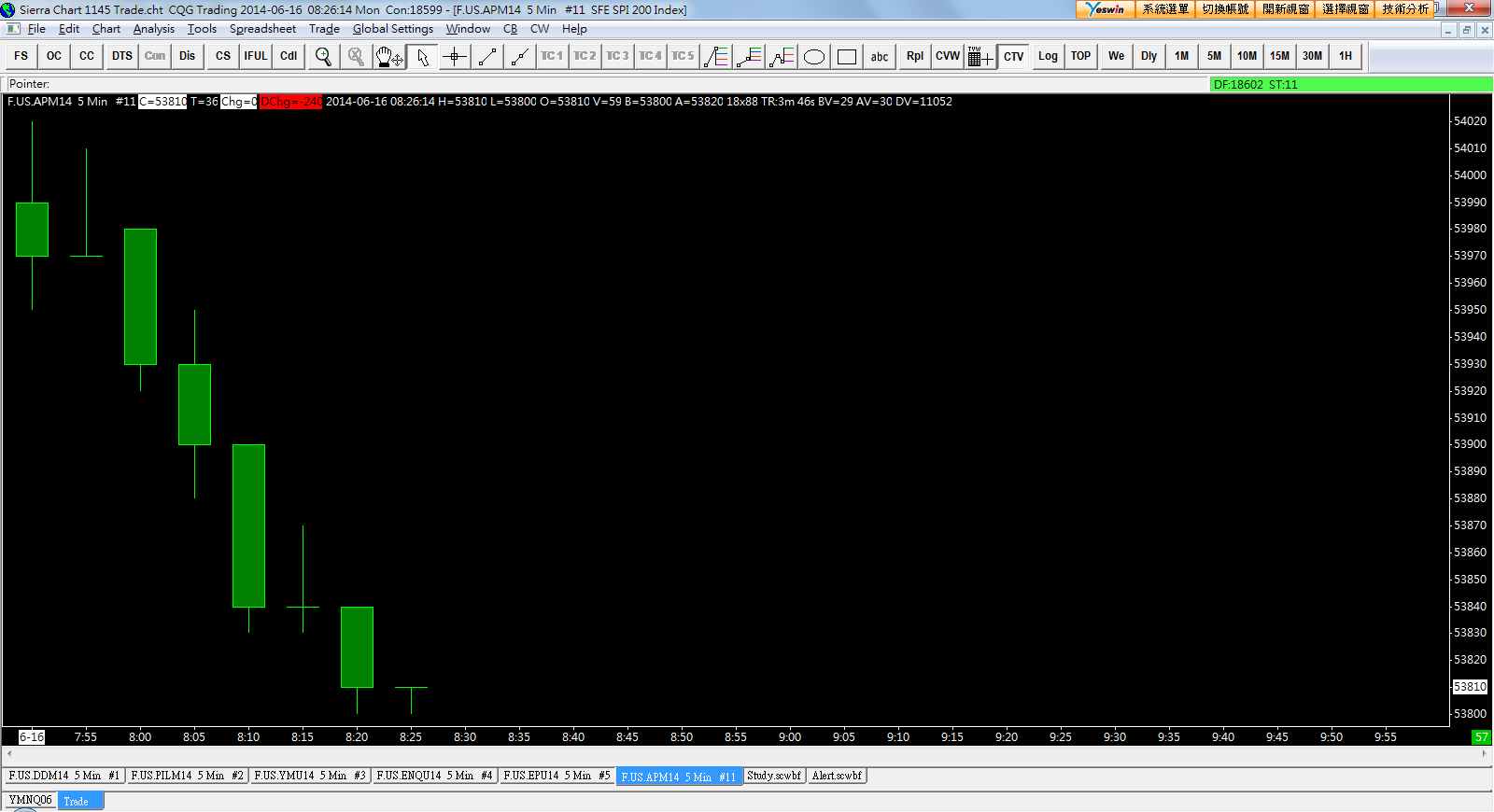Image resolution: width=1494 pixels, height=812 pixels.
Task: Open the Study.scwbf spreadsheet tab
Action: (x=774, y=776)
